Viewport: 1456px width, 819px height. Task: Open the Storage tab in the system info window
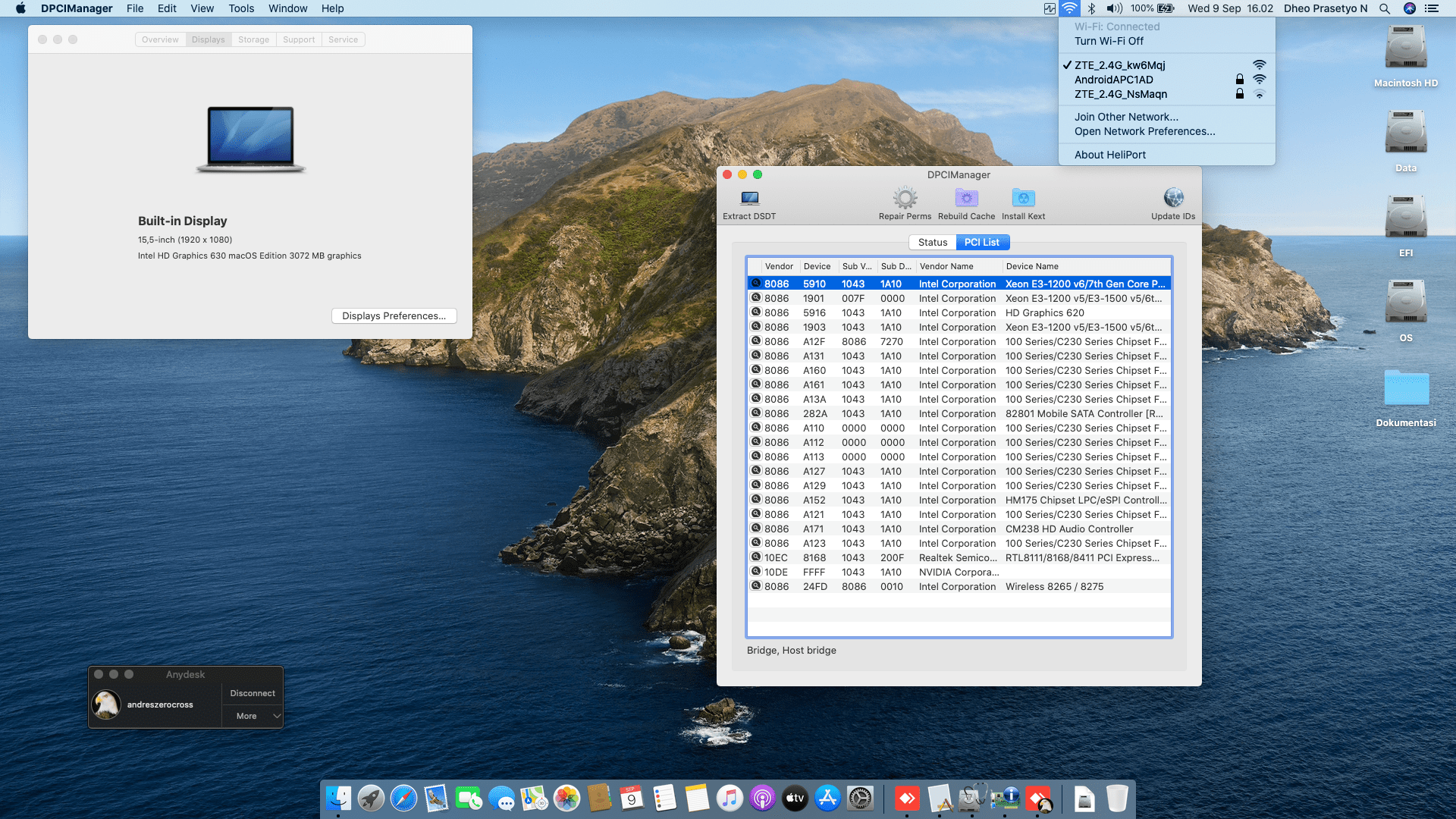pos(253,39)
